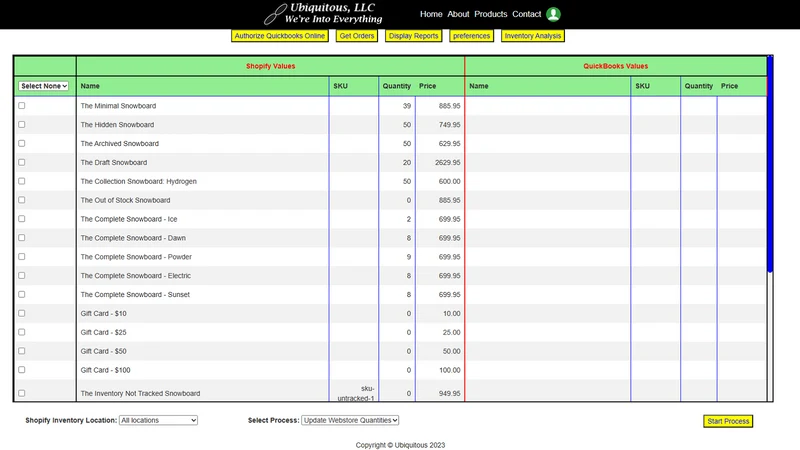Check the box for The Minimal Snowboard
800x450 pixels.
coord(21,106)
